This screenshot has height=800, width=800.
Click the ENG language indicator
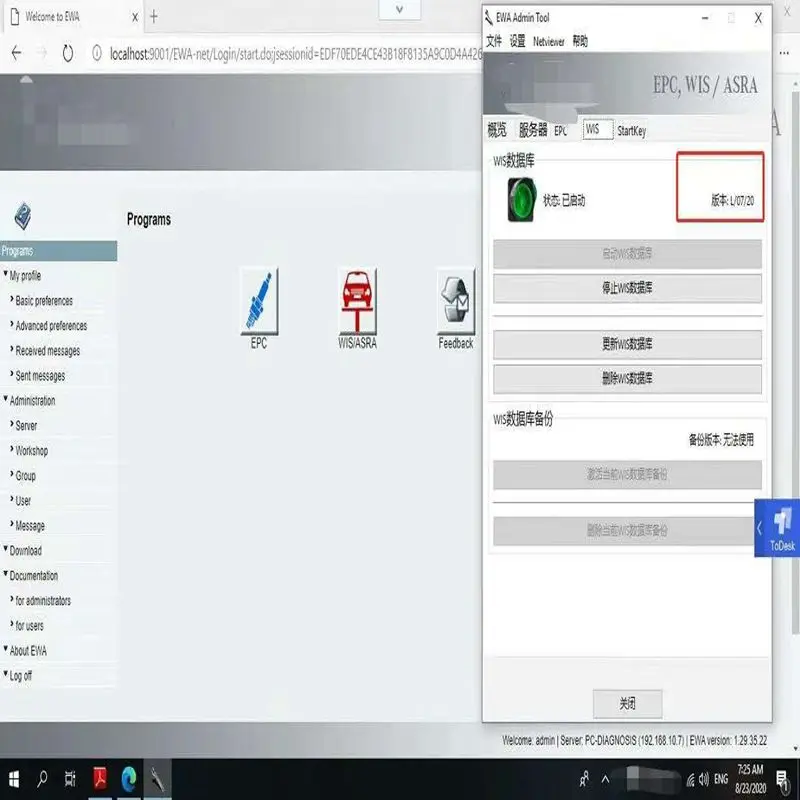[721, 779]
